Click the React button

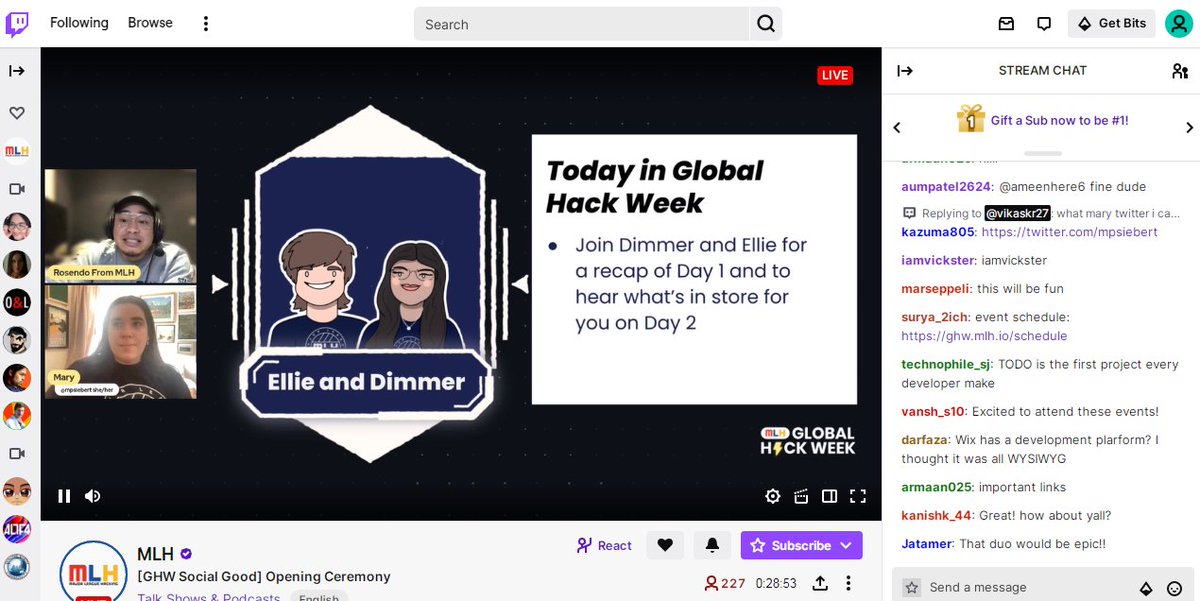pyautogui.click(x=604, y=545)
